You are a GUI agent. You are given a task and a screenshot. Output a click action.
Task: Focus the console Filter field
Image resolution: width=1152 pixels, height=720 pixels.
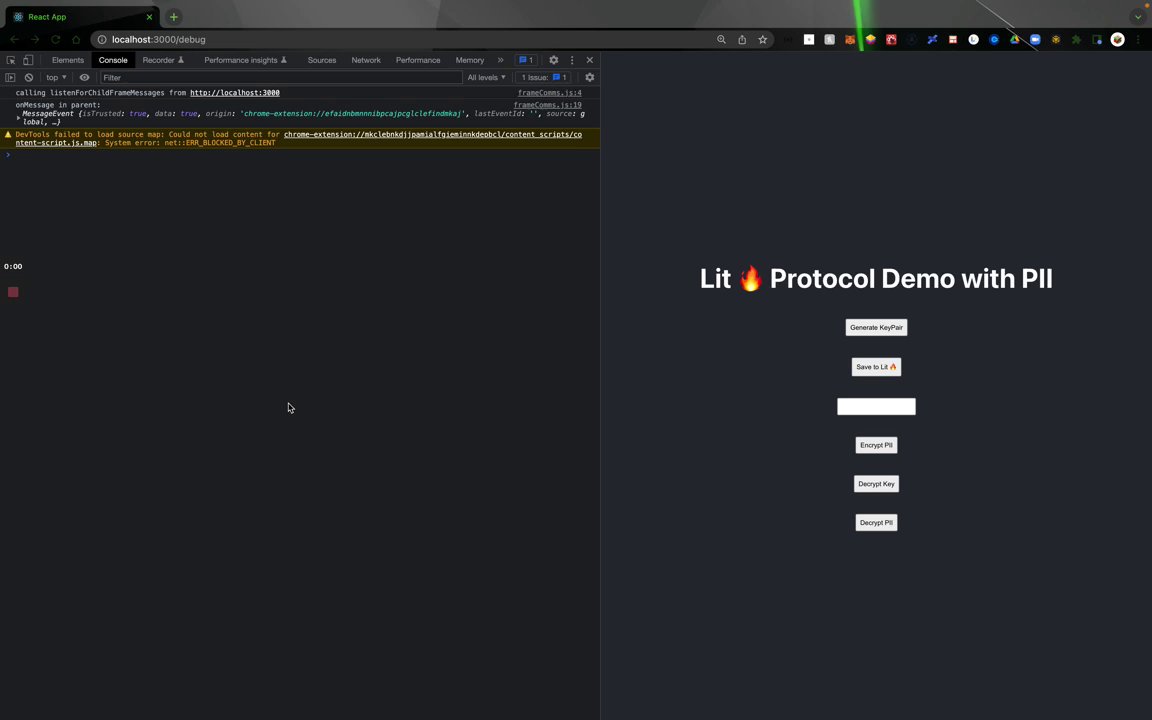(x=281, y=77)
